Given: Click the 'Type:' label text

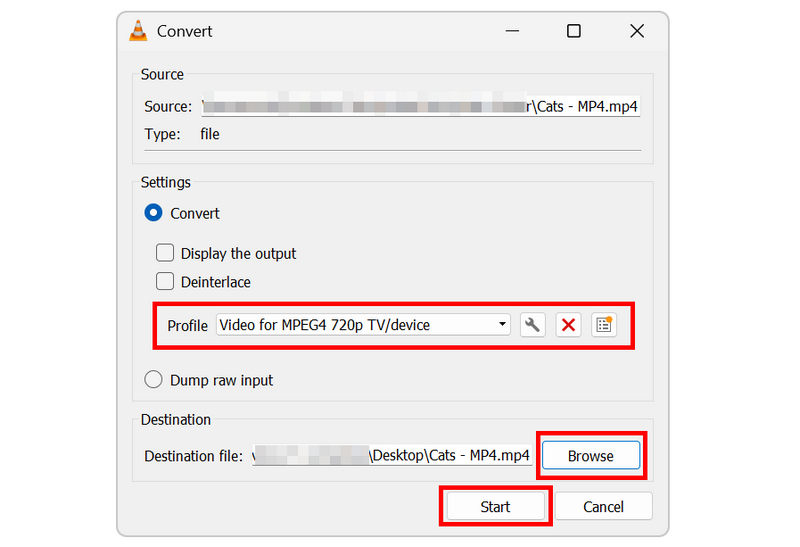Looking at the screenshot, I should 162,134.
